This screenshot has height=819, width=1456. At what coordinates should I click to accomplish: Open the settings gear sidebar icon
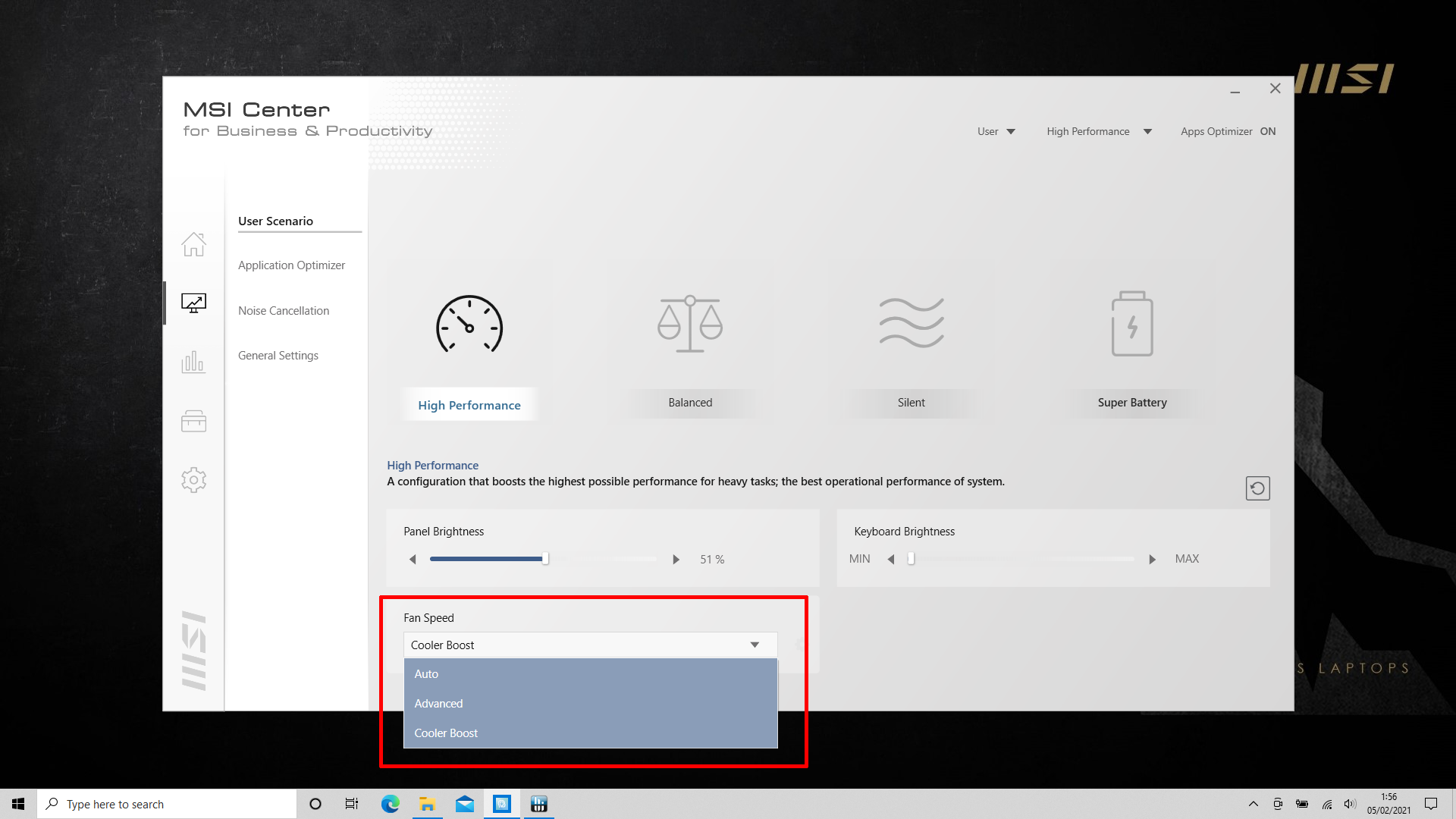tap(193, 480)
